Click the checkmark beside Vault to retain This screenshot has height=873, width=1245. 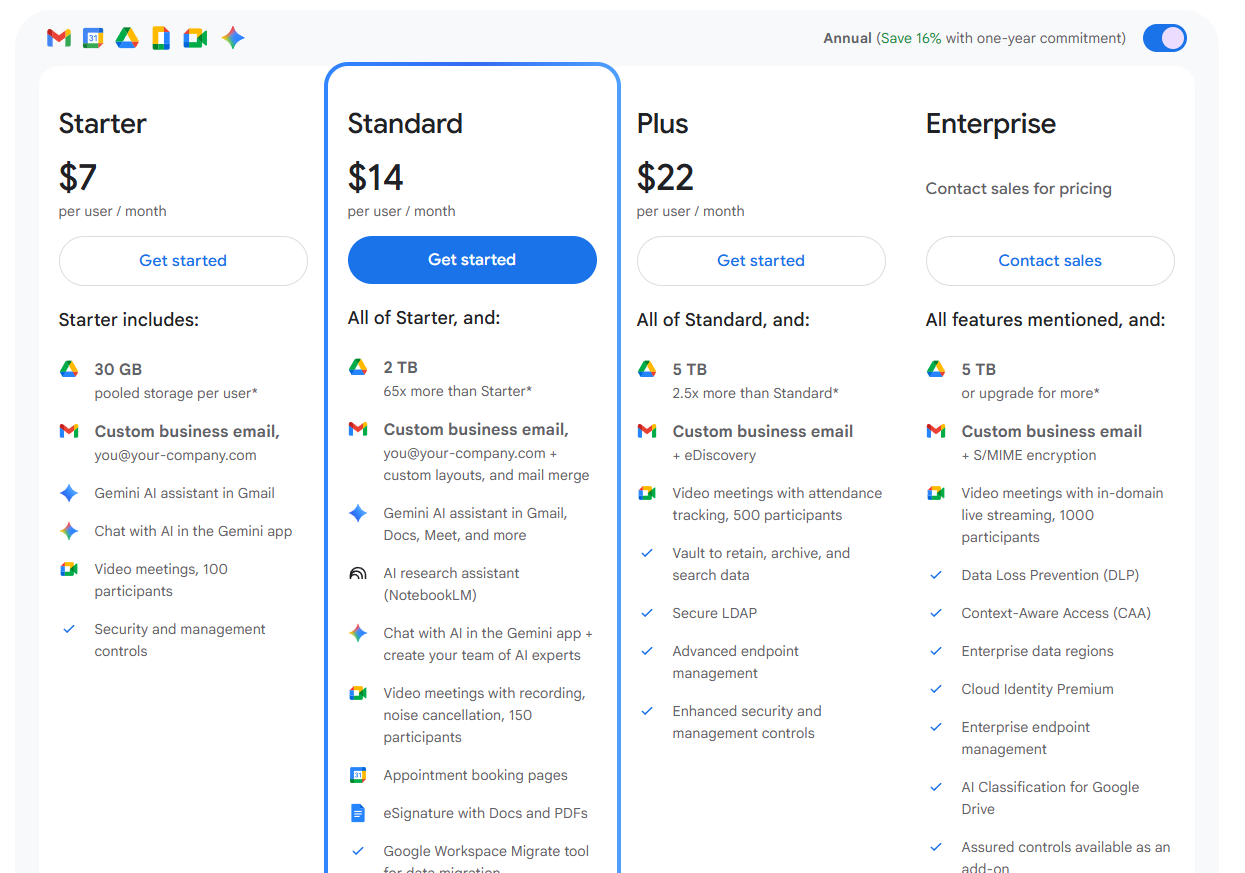coord(647,553)
